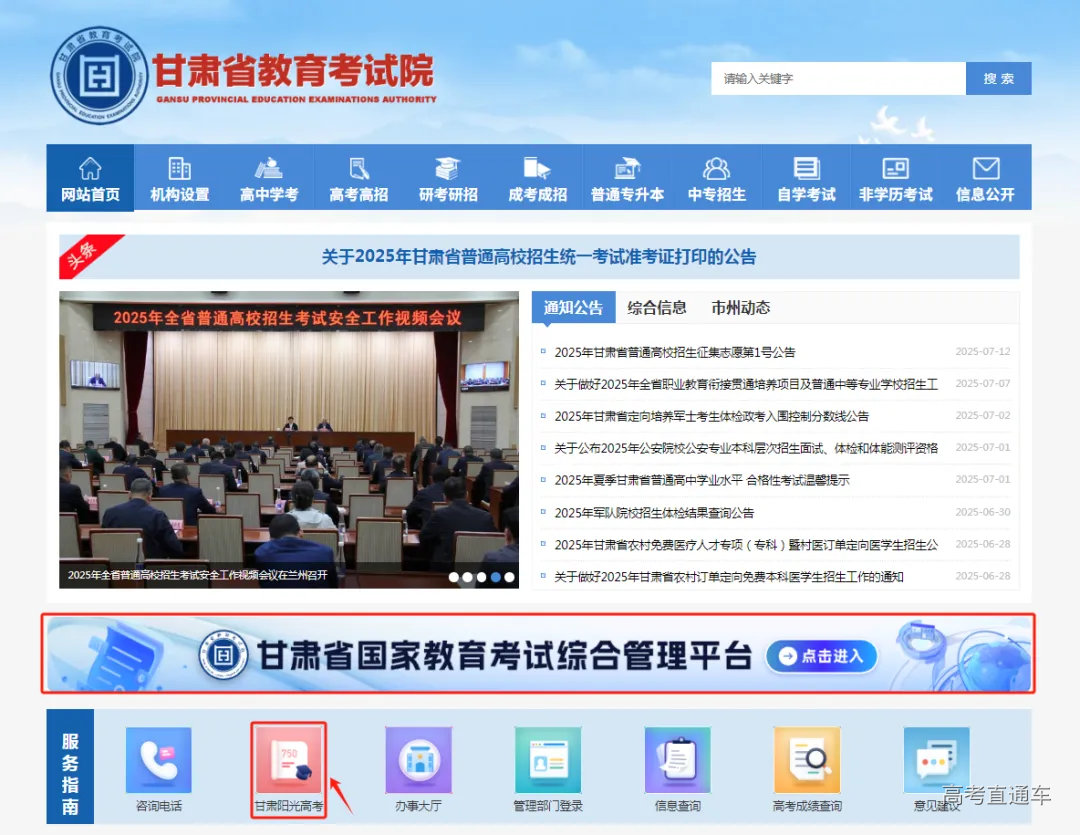Open the 高考高招 navigation item

[x=358, y=178]
